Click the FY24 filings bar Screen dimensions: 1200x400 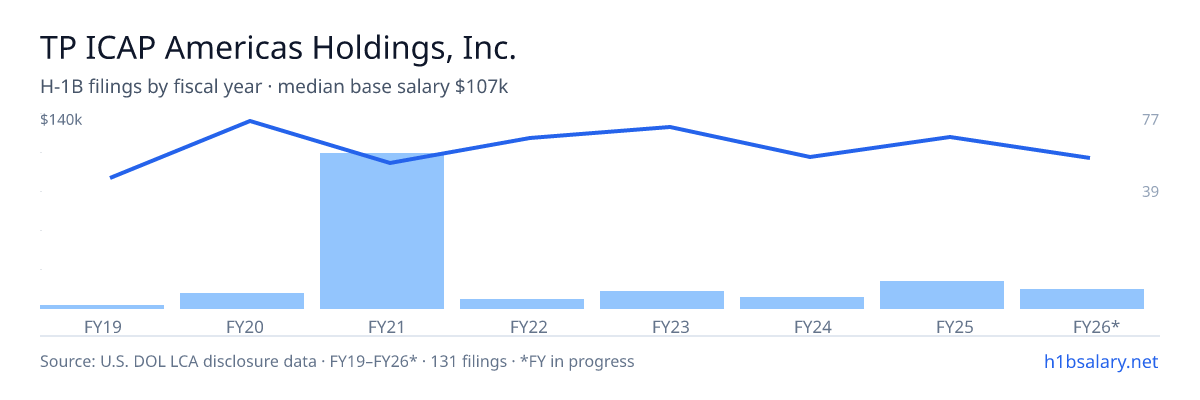click(802, 303)
